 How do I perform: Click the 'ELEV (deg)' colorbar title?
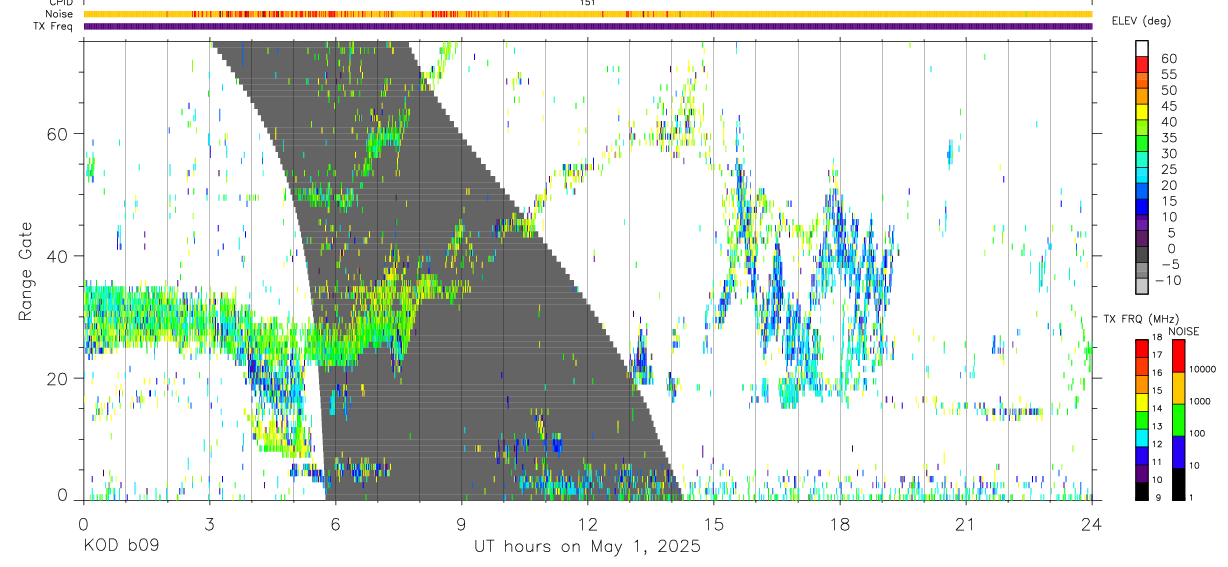[x=1141, y=21]
